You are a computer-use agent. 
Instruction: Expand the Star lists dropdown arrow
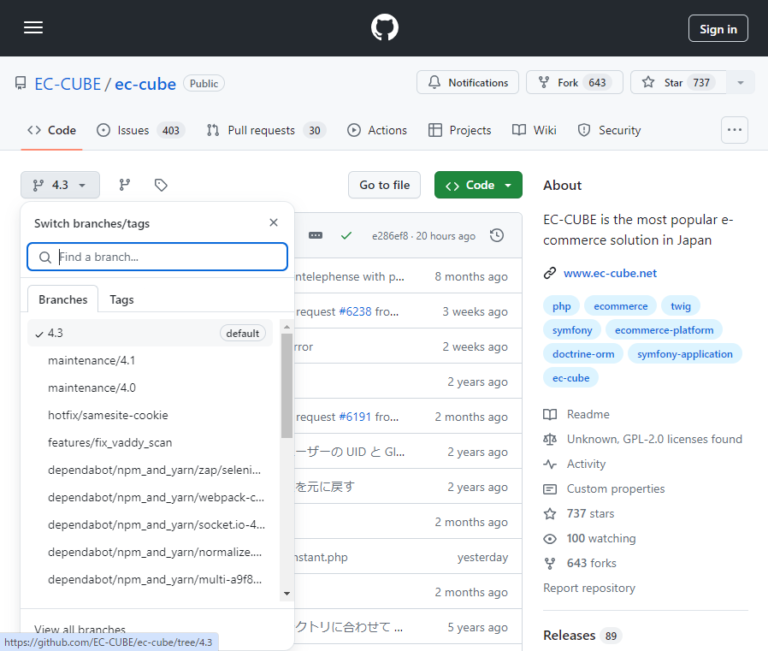(x=740, y=83)
